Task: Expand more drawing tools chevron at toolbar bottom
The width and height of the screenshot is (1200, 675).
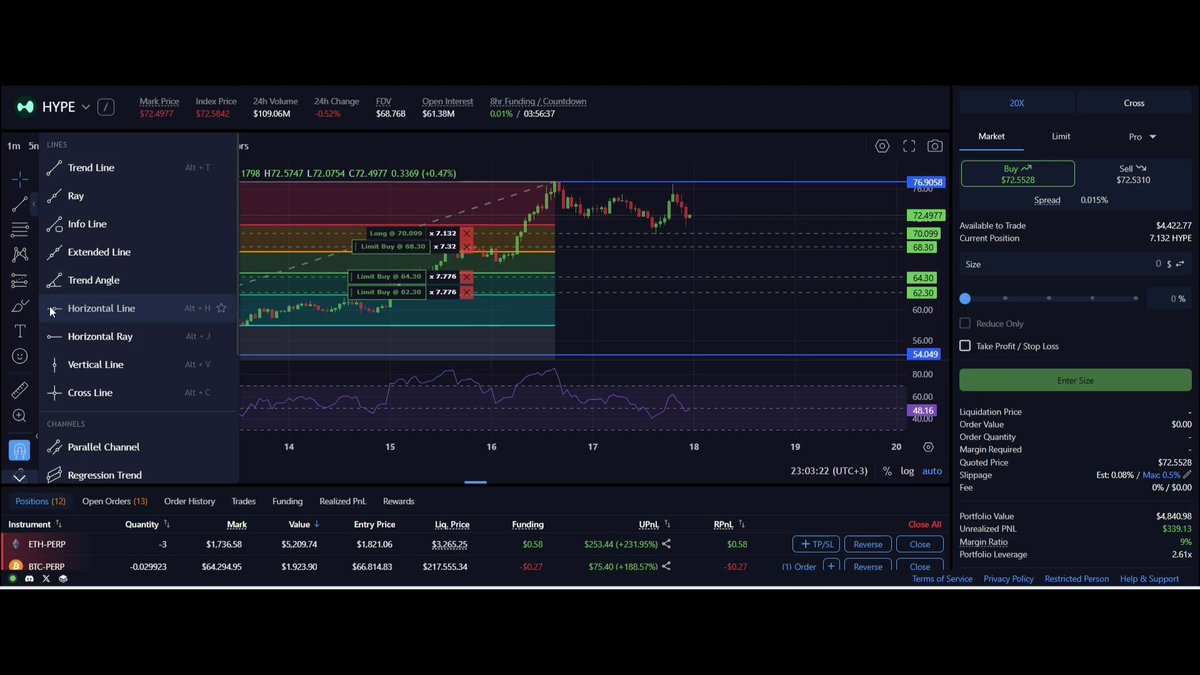Action: point(20,476)
